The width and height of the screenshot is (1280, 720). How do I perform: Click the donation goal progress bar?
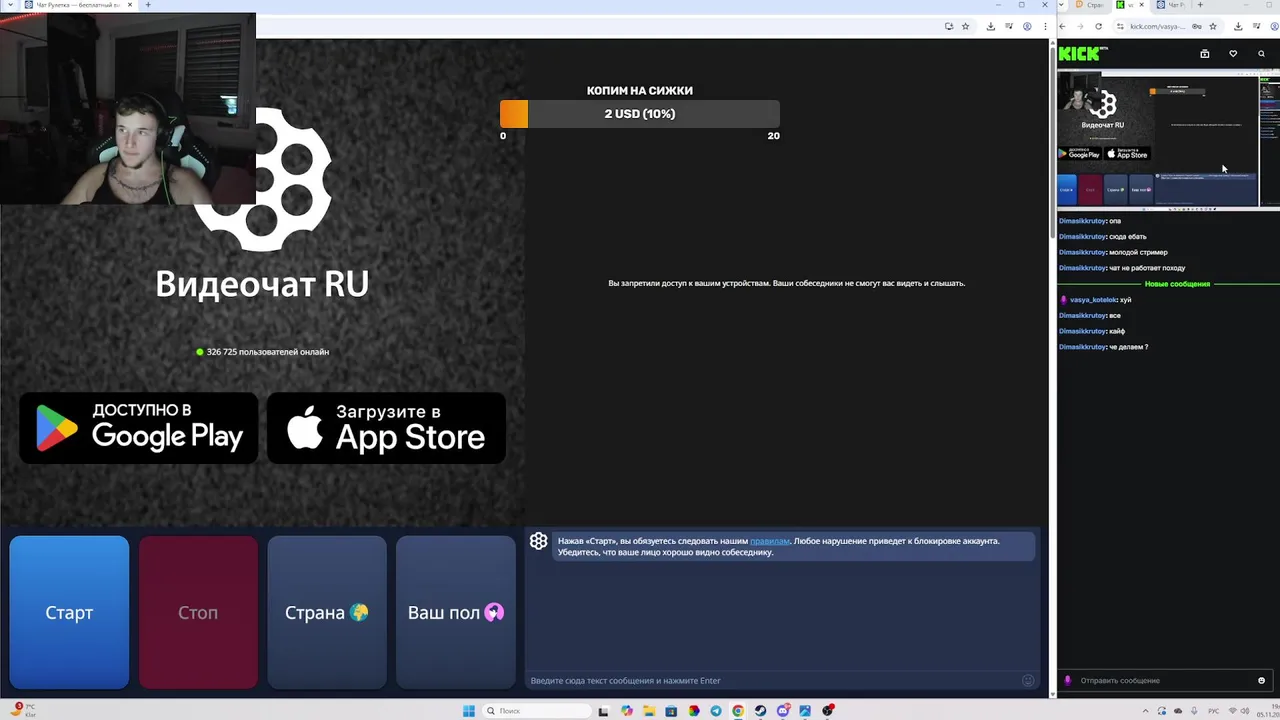coord(640,114)
